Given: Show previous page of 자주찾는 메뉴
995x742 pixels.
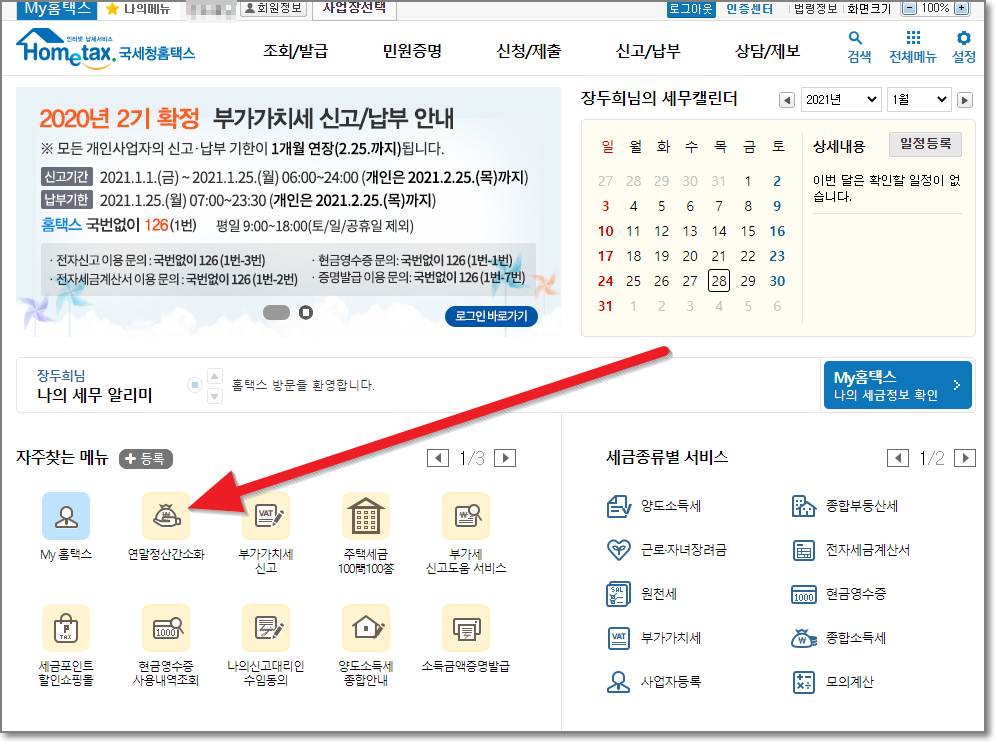Looking at the screenshot, I should coord(438,458).
